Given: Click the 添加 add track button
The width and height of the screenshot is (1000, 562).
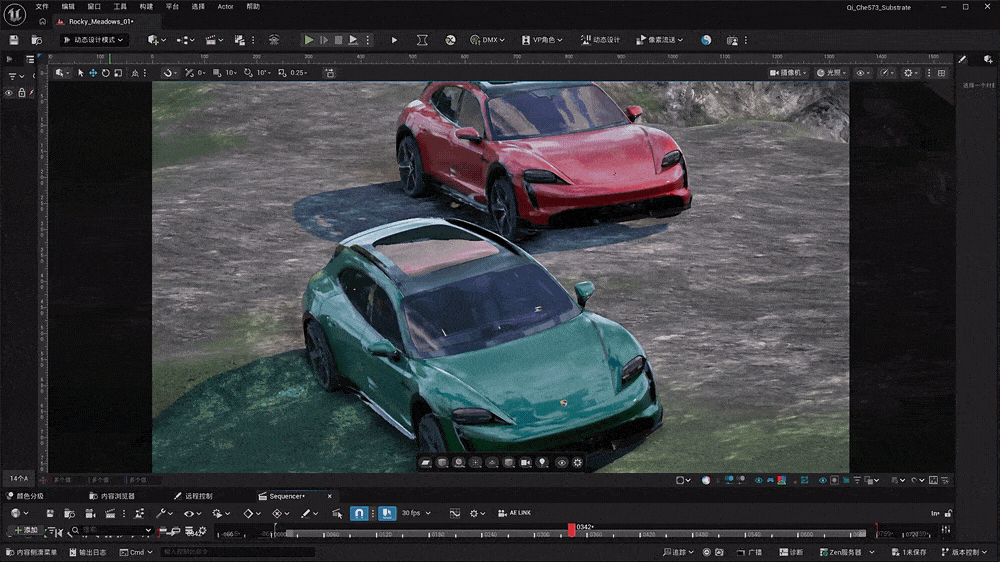Looking at the screenshot, I should pos(26,530).
